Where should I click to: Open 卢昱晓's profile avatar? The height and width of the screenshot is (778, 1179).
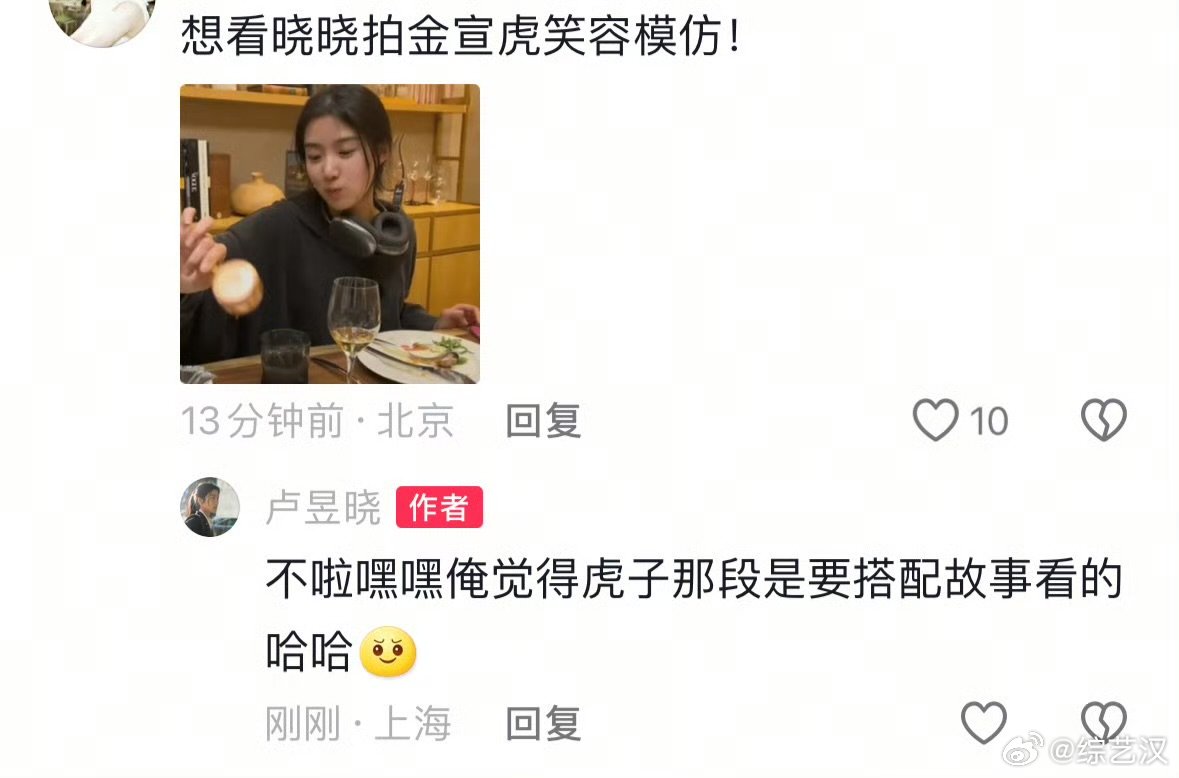210,507
